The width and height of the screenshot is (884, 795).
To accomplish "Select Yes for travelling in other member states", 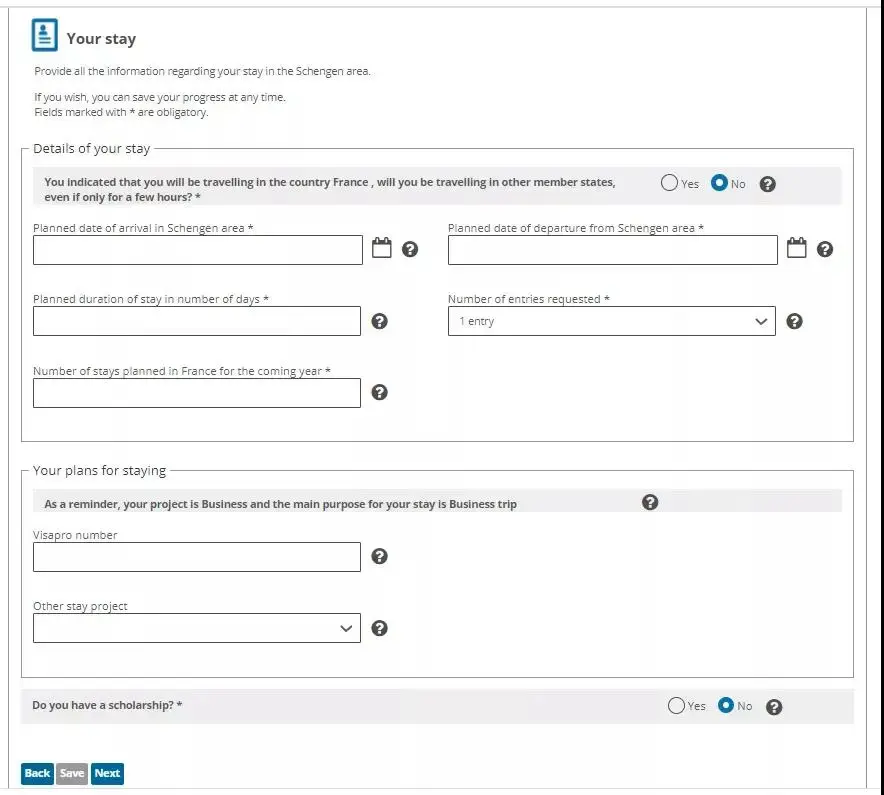I will click(x=669, y=183).
